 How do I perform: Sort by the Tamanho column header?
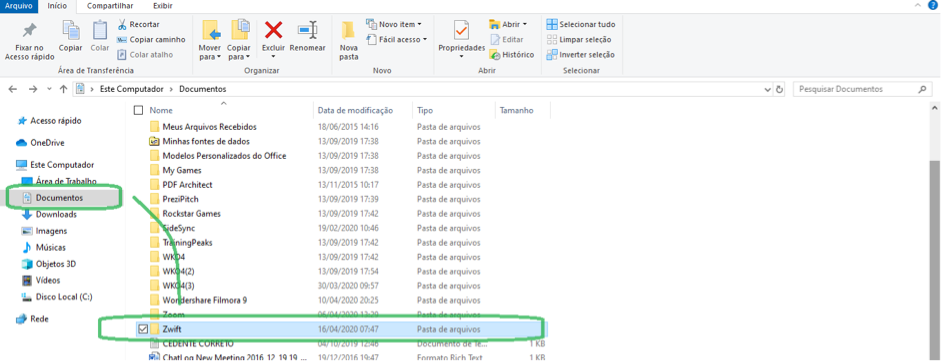coord(516,110)
